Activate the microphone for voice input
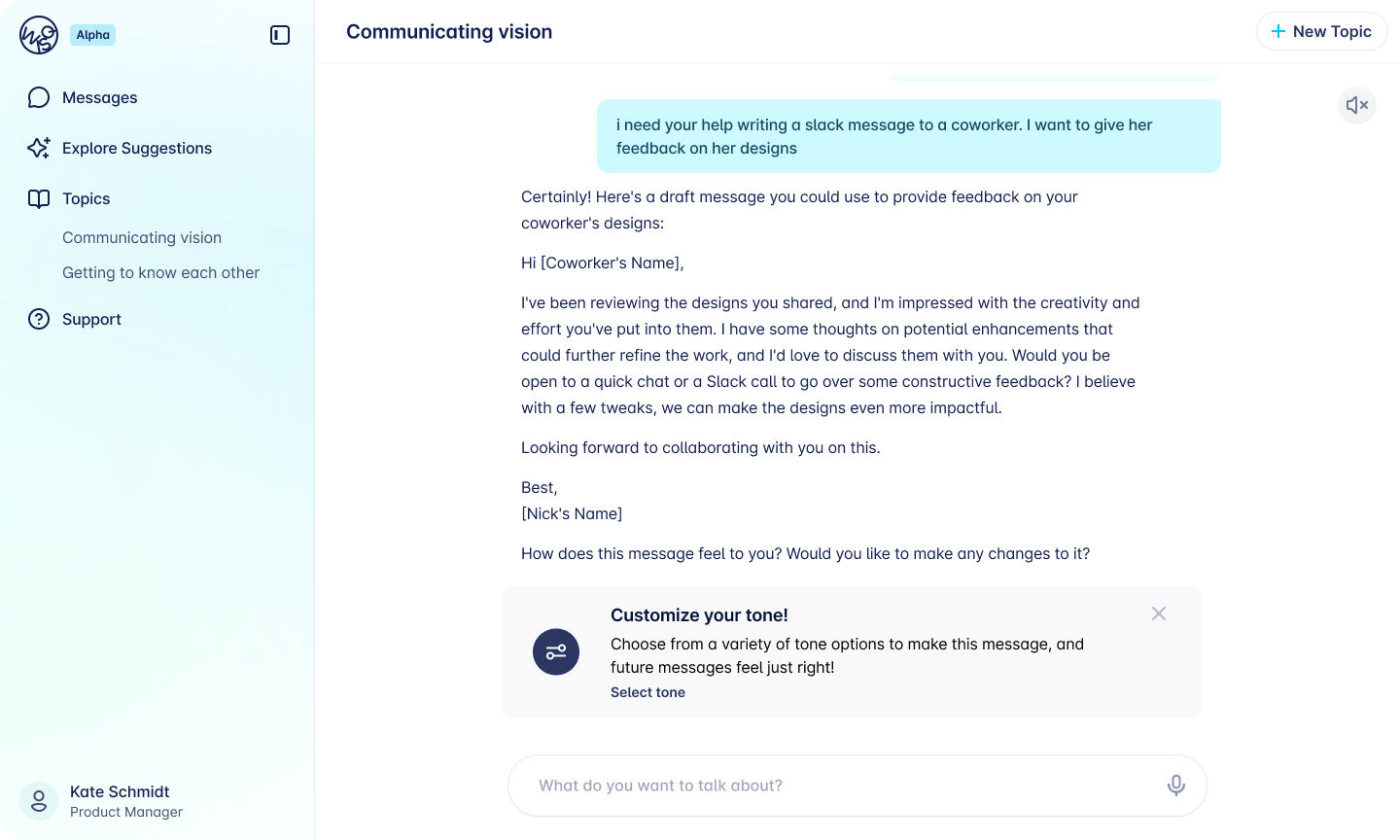The width and height of the screenshot is (1400, 840). (1175, 785)
